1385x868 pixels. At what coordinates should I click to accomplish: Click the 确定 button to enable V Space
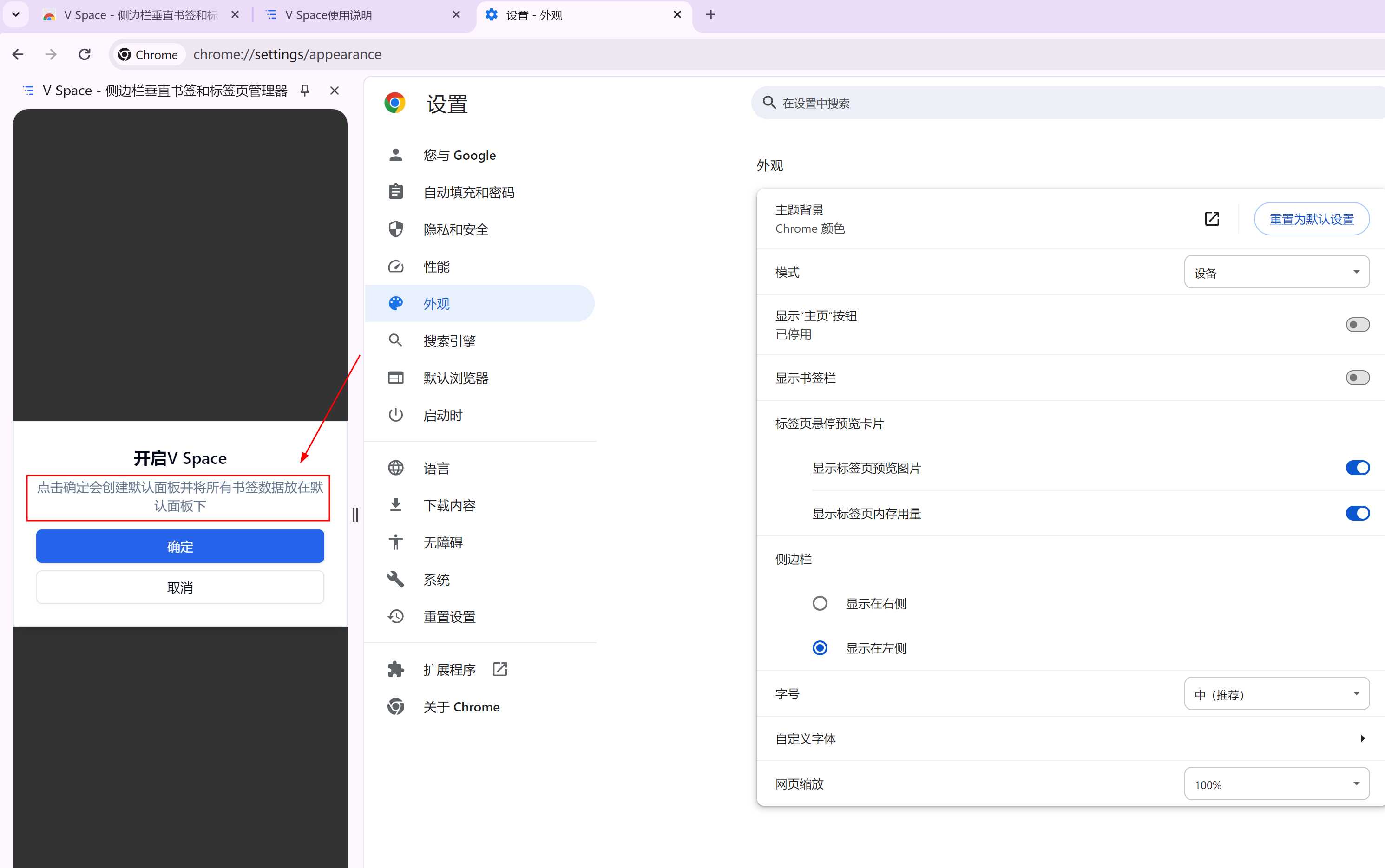click(x=180, y=546)
